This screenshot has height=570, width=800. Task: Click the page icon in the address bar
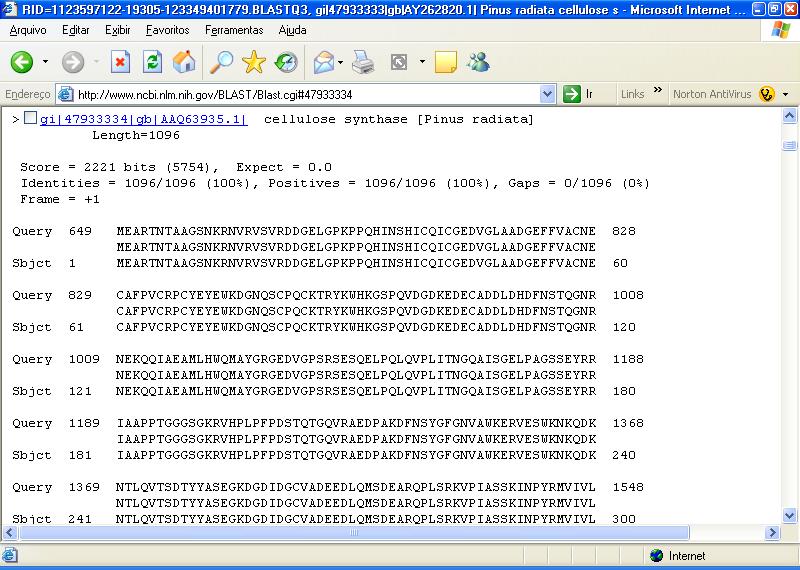66,94
